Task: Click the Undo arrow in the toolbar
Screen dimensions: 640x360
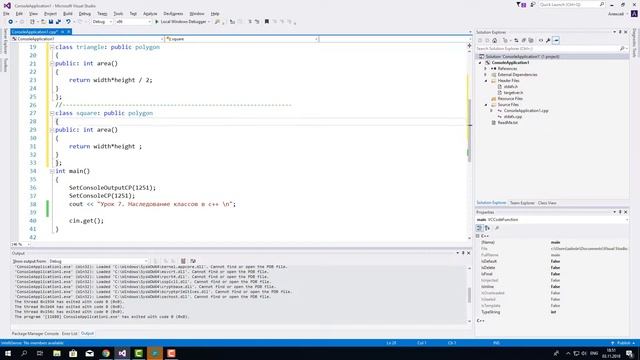Action: point(68,22)
